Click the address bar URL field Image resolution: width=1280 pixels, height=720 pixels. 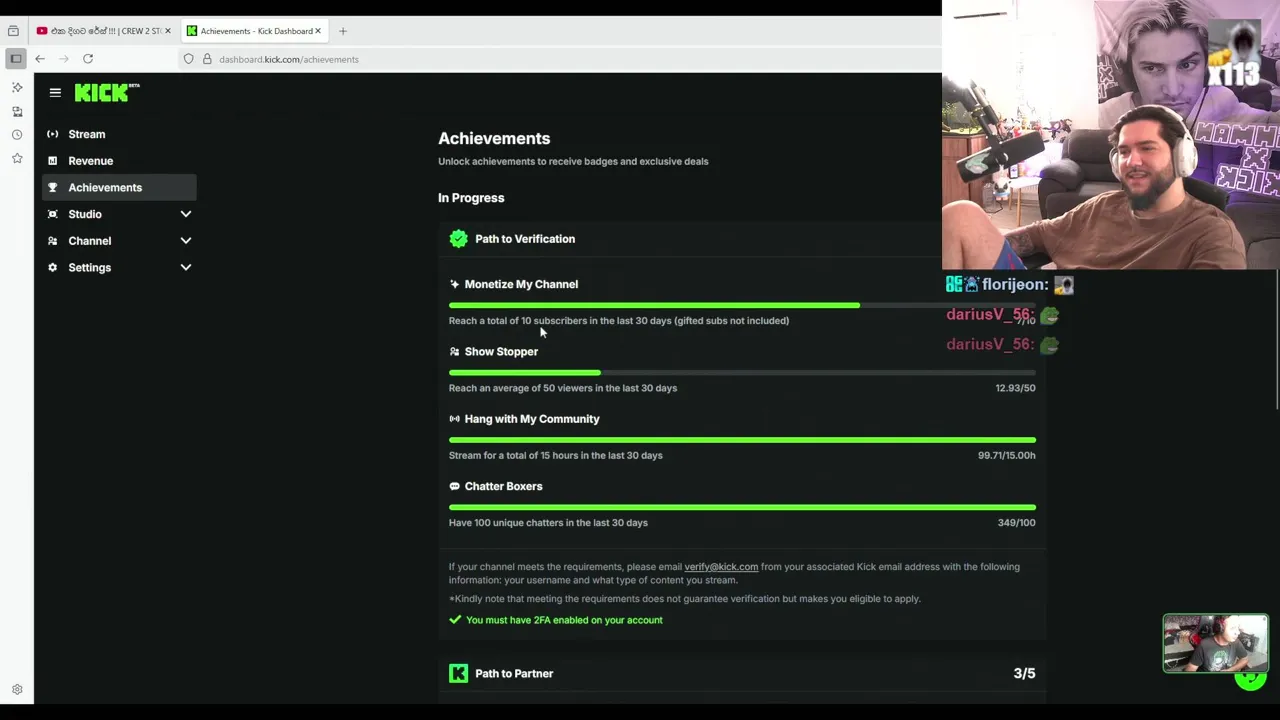560,59
